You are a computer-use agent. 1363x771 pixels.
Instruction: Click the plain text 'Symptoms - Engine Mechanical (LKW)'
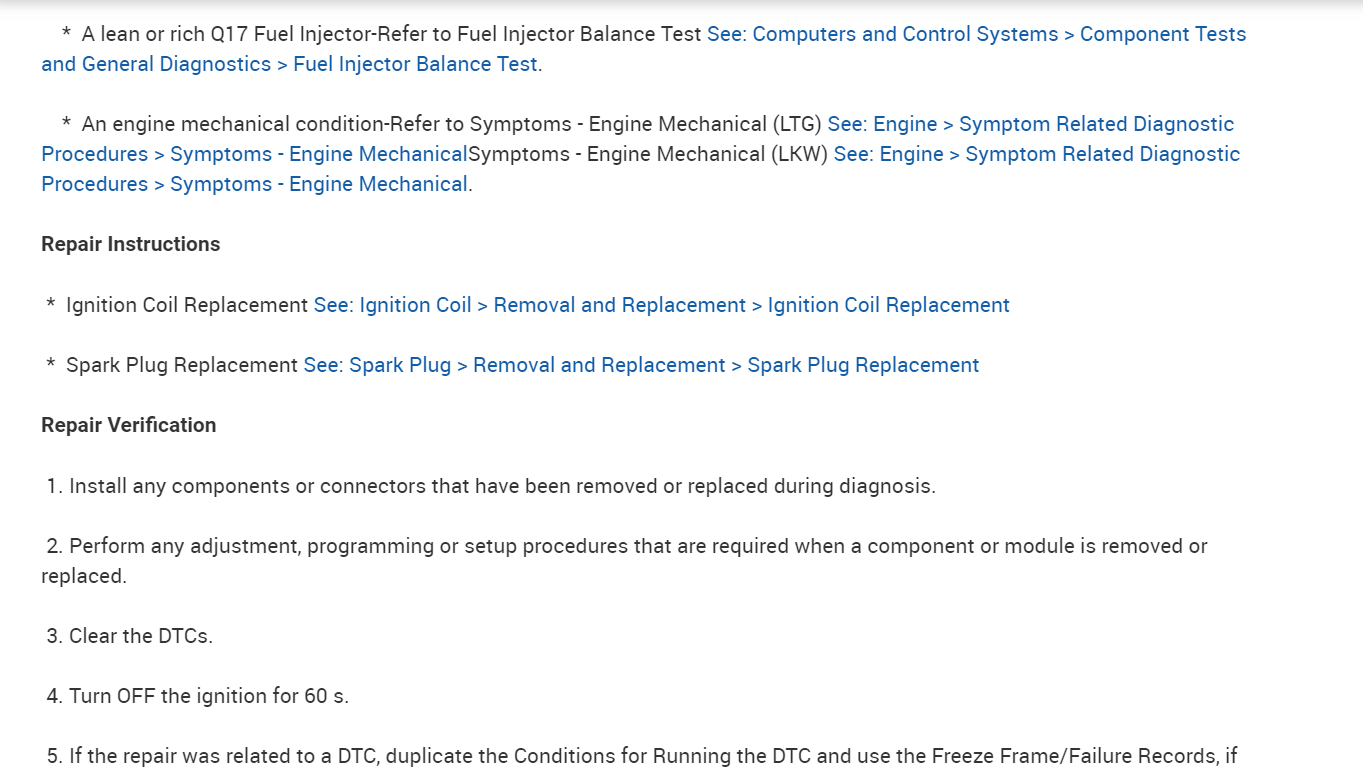pos(648,154)
